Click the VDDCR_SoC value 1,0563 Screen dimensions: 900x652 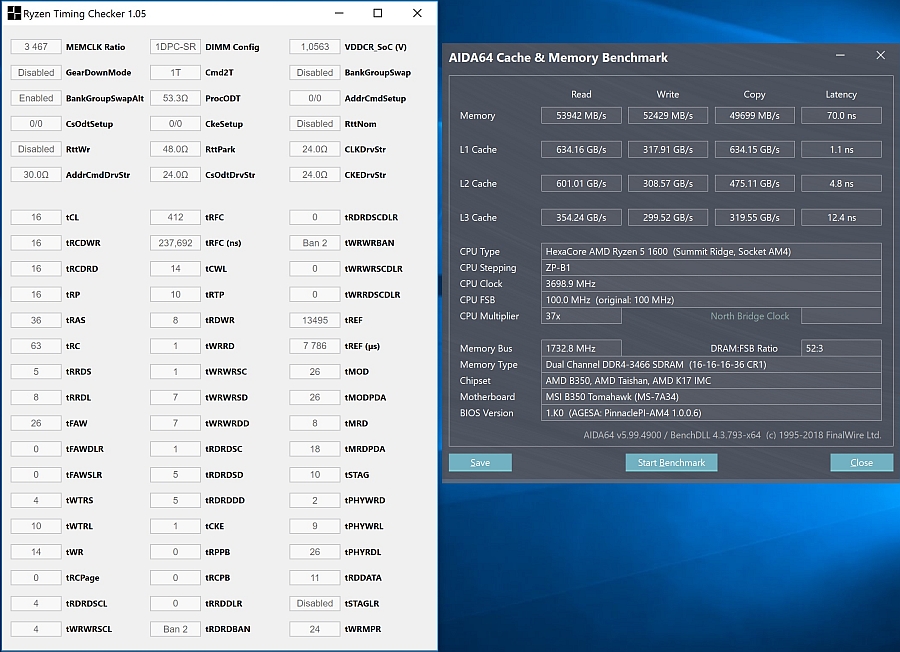(315, 46)
